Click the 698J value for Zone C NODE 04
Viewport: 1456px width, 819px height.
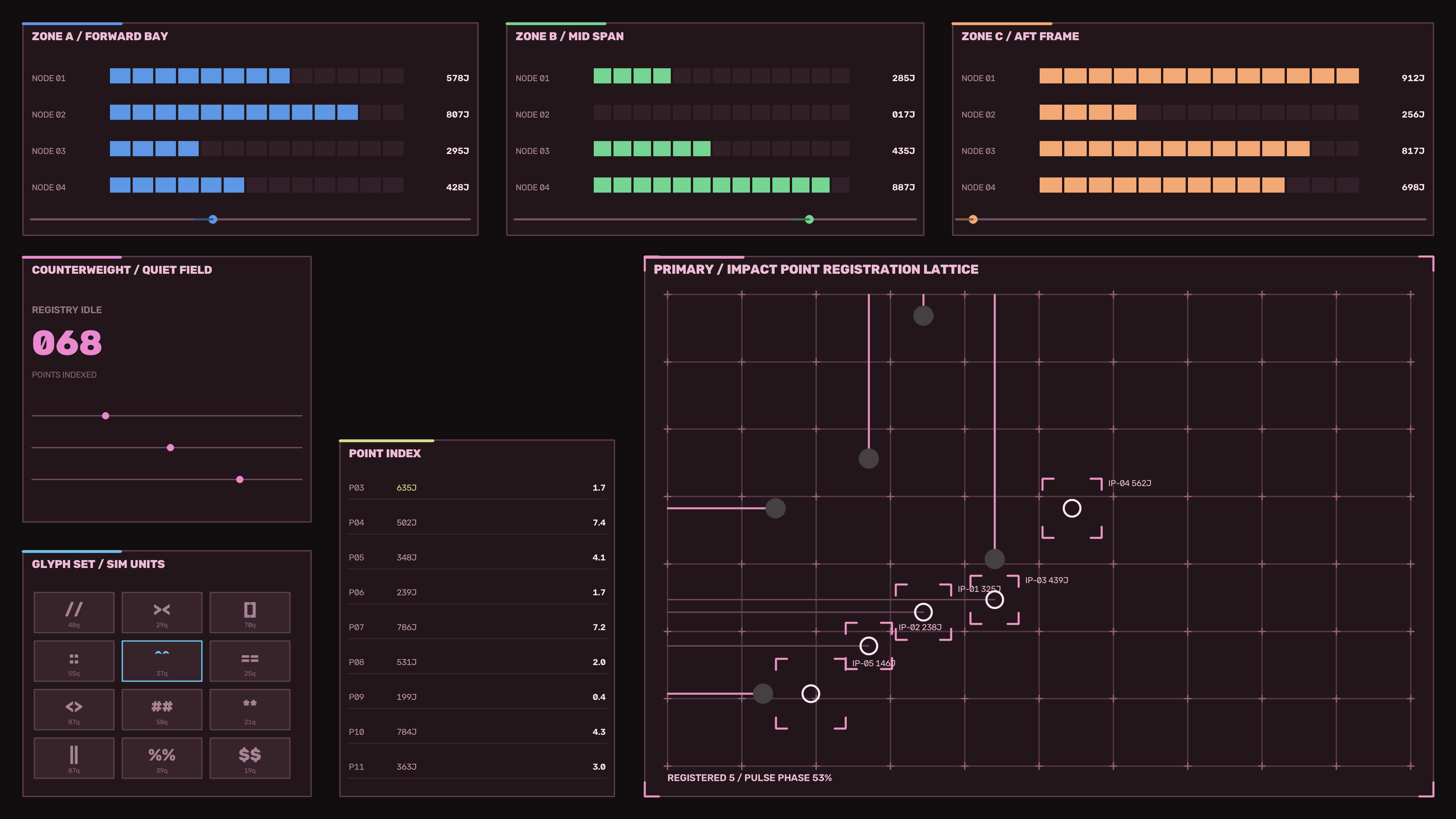1413,187
